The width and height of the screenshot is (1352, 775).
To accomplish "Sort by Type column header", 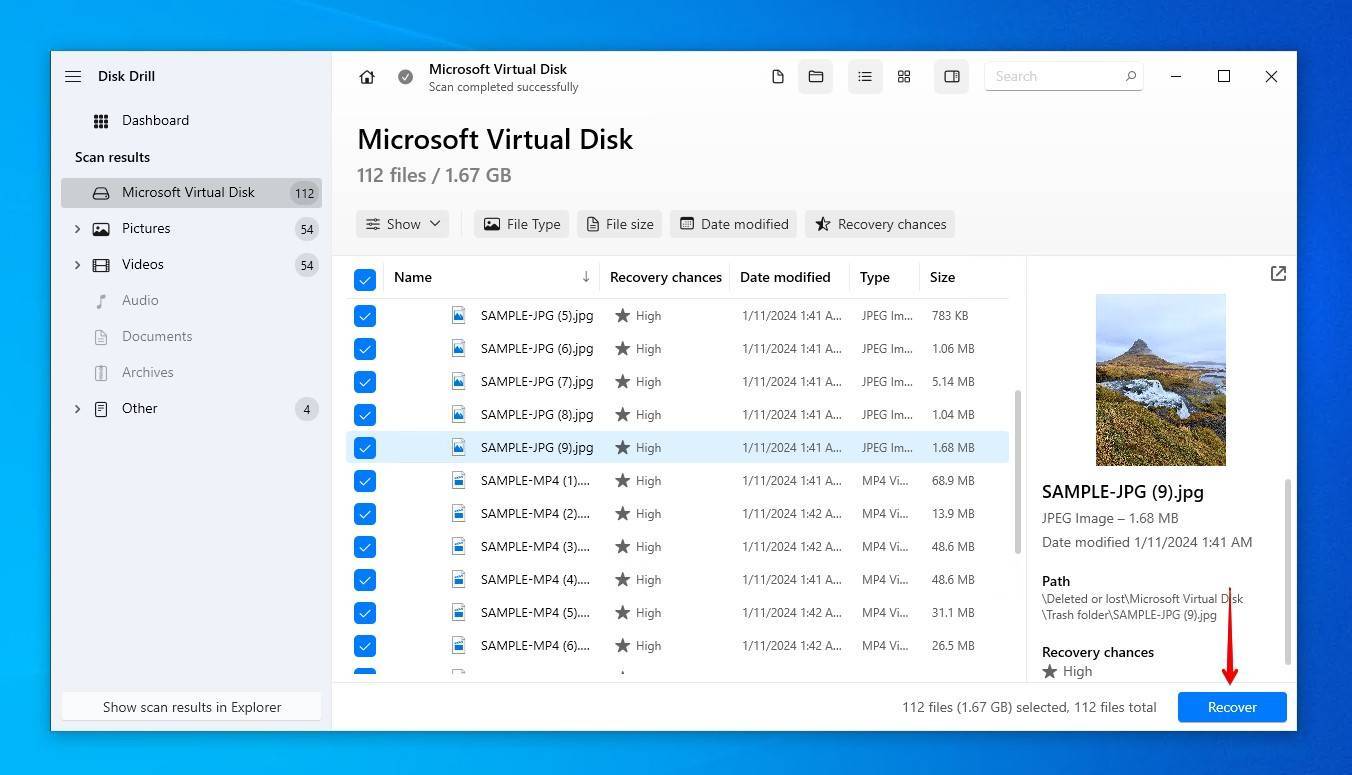I will (875, 277).
